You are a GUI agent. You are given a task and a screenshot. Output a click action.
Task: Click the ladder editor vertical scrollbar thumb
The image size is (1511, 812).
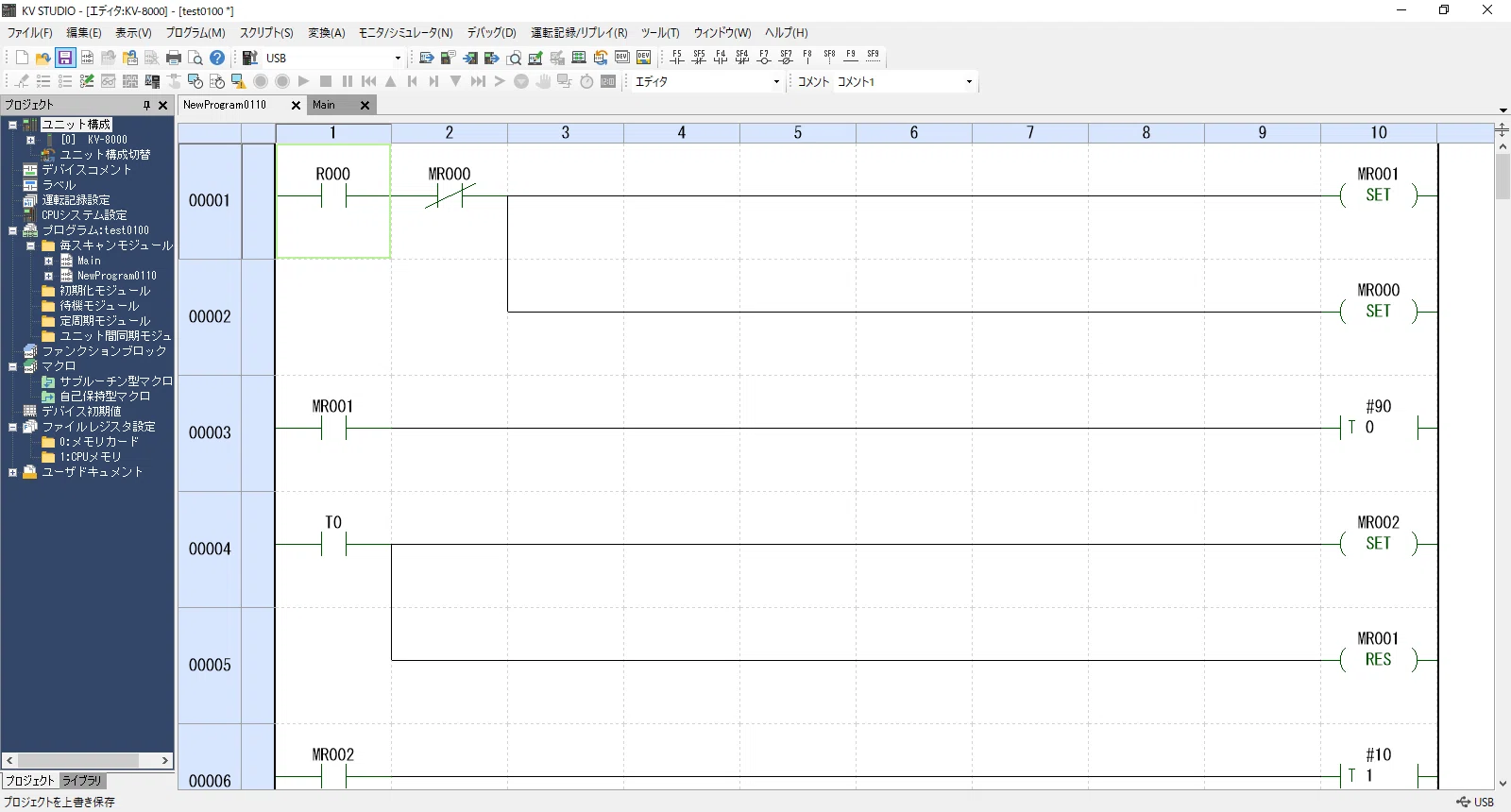point(1503,177)
